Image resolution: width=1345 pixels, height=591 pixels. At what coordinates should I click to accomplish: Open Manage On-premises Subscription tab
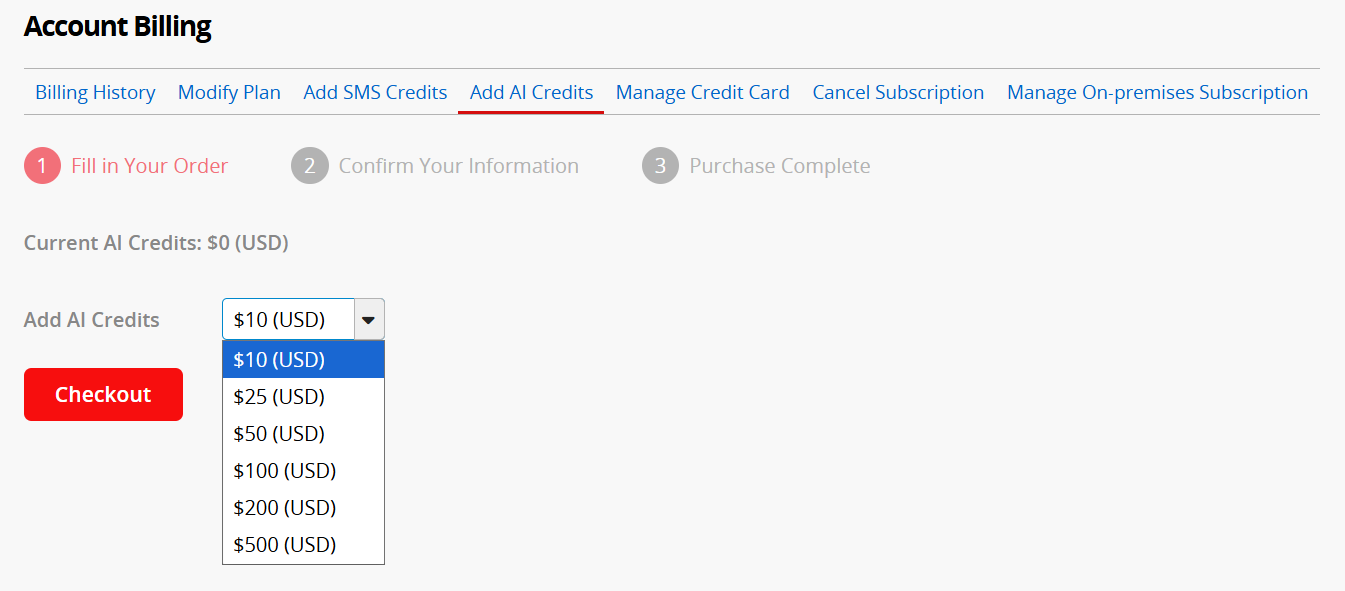point(1157,93)
